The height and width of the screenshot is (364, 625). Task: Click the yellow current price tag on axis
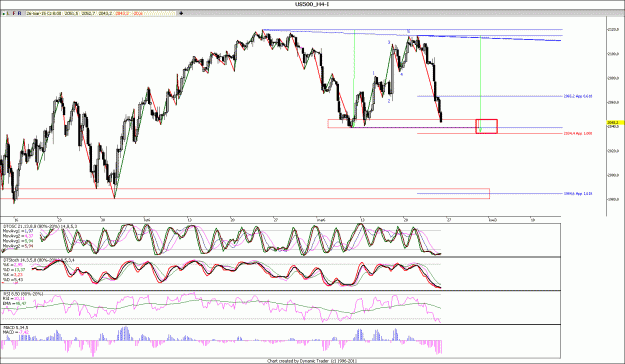click(615, 122)
